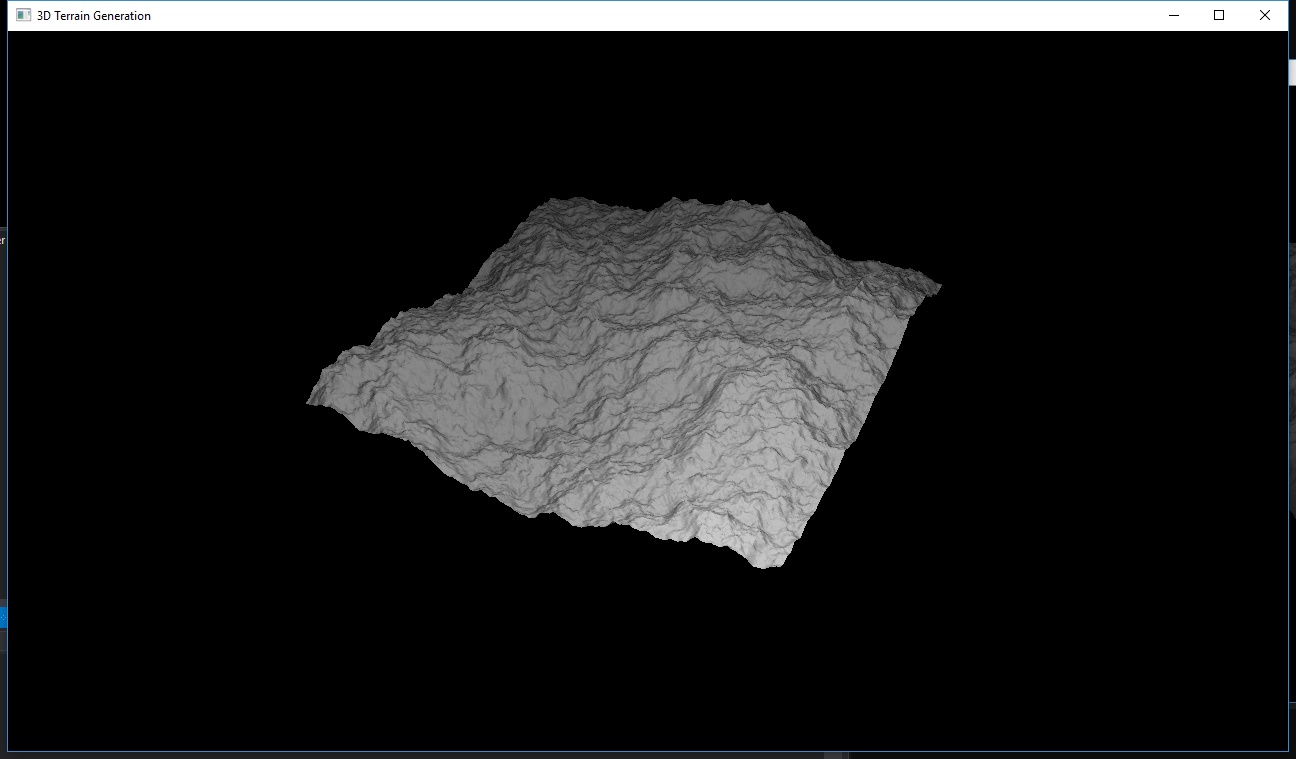Click the '3D Terrain Generation' title text
1296x759 pixels.
94,16
